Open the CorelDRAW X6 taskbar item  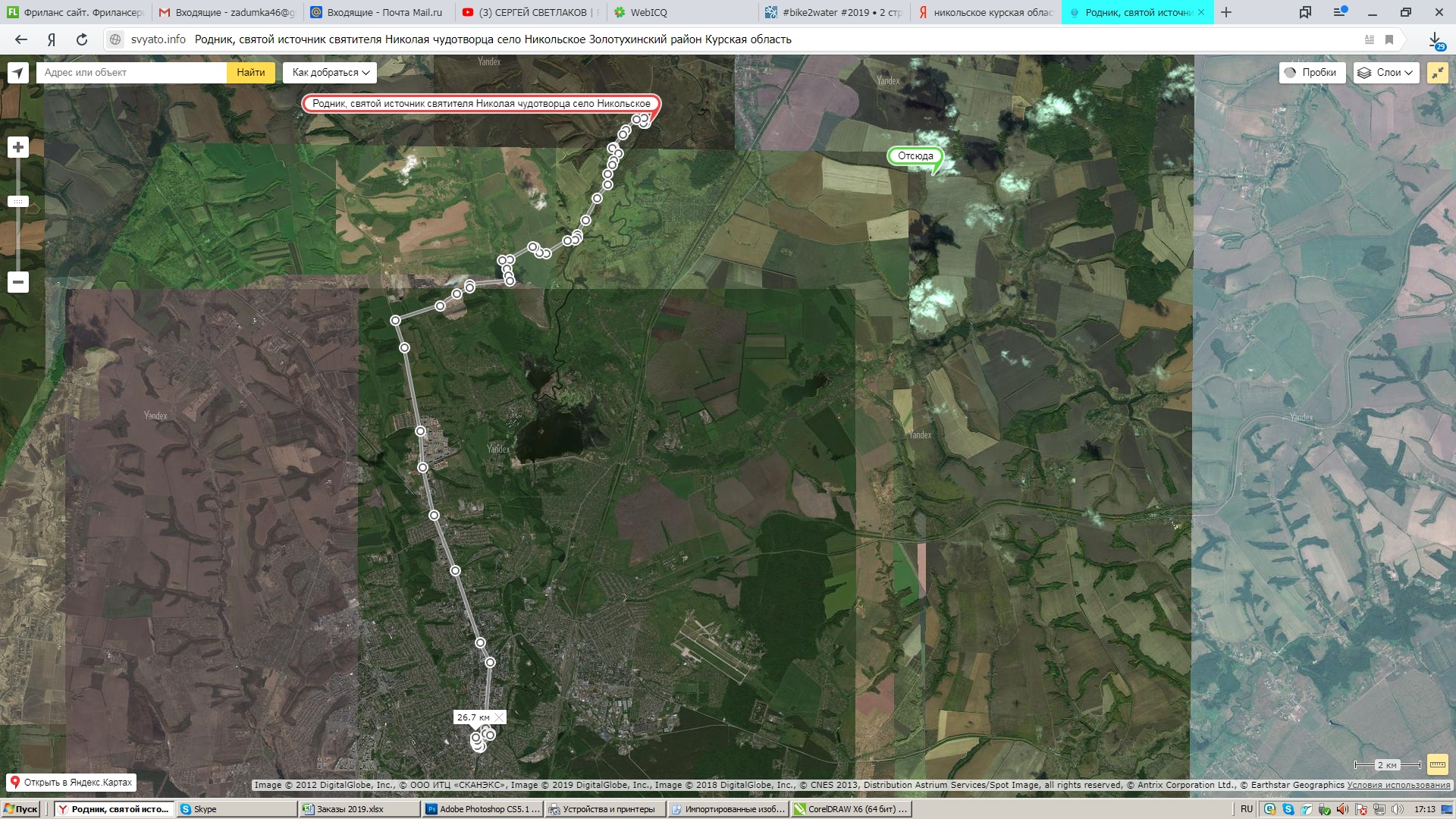click(x=850, y=809)
